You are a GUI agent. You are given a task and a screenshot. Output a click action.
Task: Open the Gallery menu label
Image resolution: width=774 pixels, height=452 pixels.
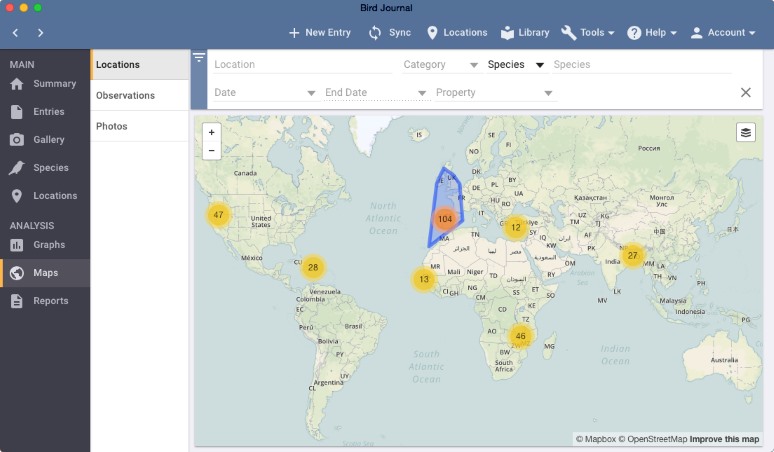coord(49,140)
